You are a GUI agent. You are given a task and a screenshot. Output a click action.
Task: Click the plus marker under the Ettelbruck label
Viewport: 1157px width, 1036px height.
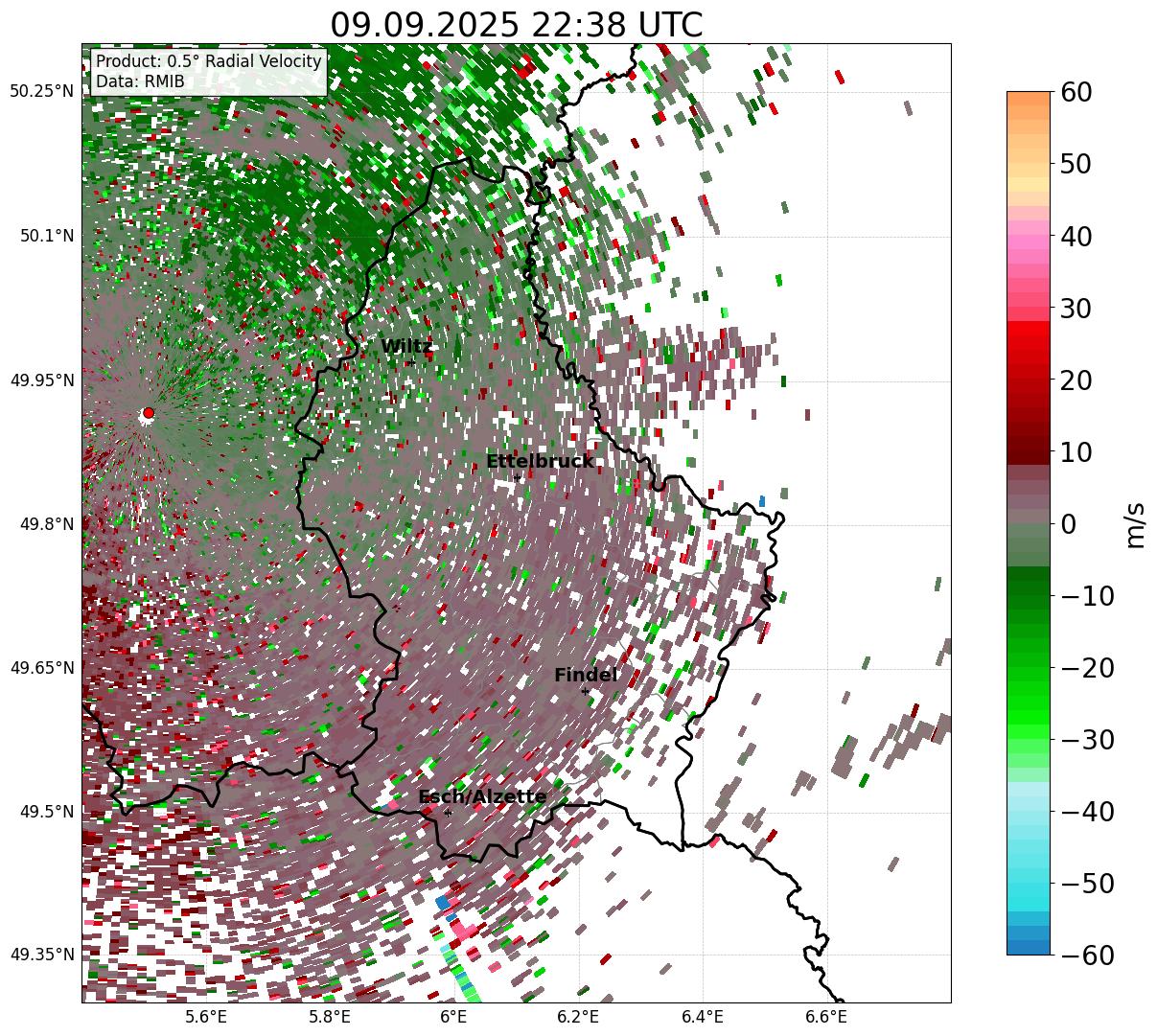tap(518, 477)
